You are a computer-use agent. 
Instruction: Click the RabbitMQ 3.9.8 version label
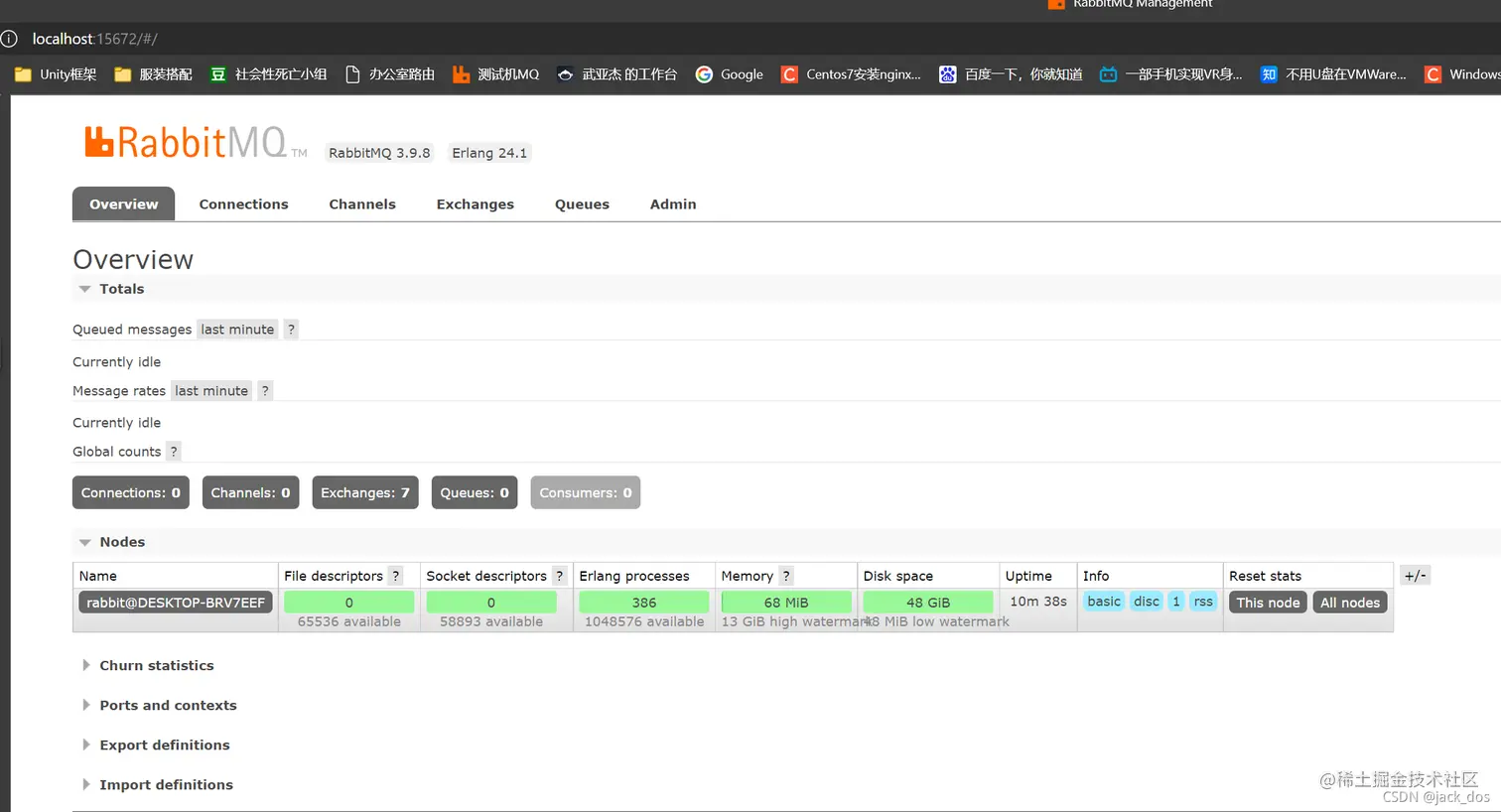click(379, 153)
